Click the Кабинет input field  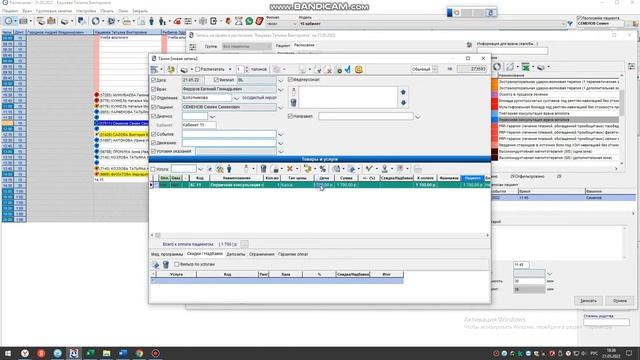(199, 125)
